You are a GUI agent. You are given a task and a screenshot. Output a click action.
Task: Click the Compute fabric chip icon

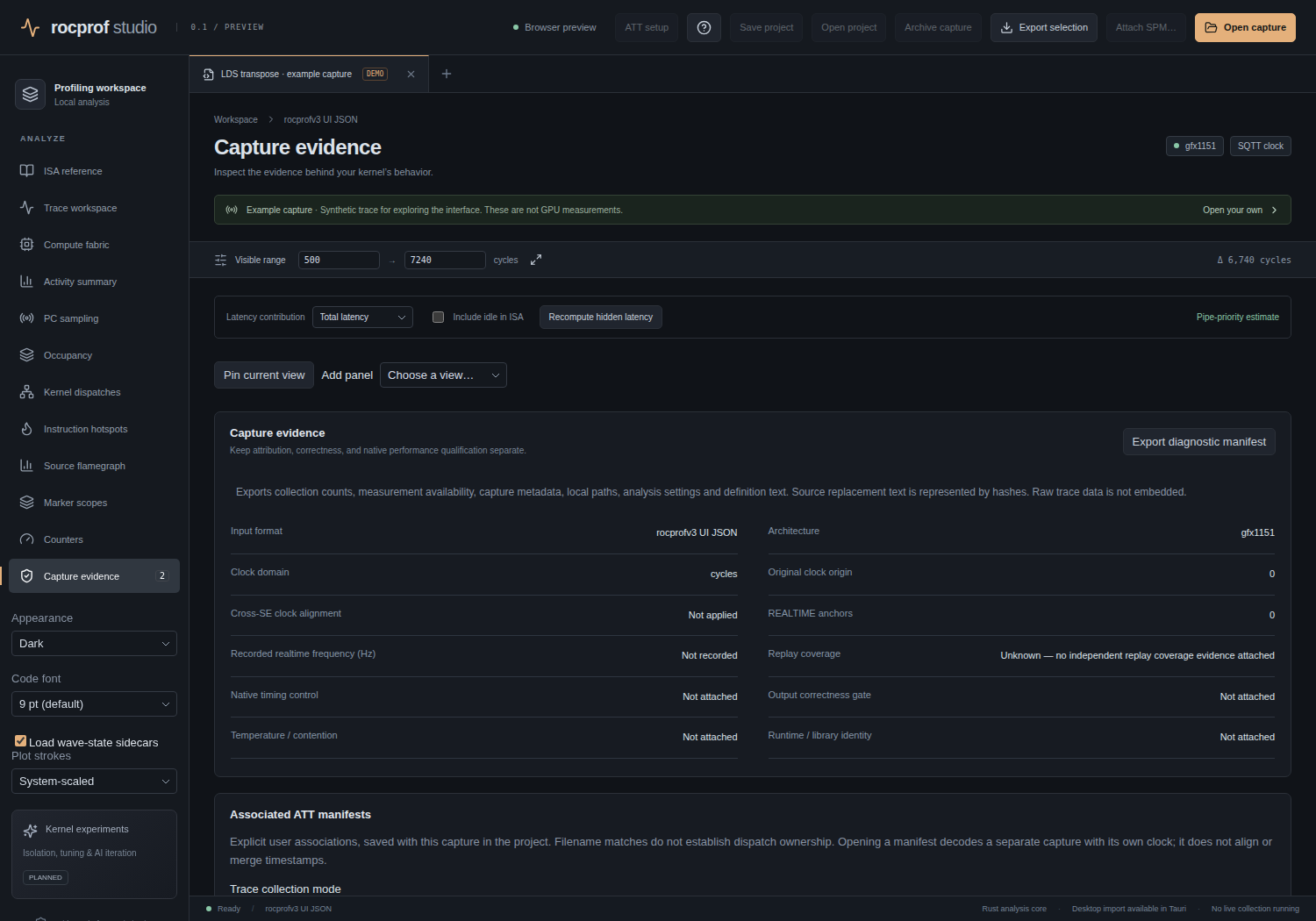pos(26,245)
